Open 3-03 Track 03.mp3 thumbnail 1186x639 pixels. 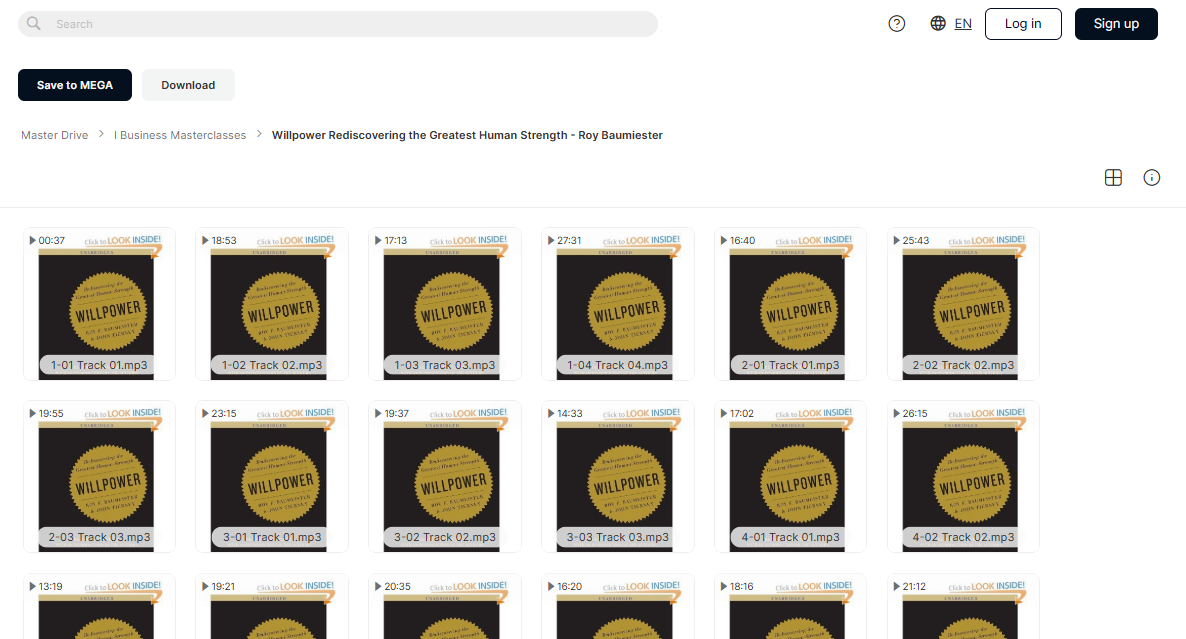[x=618, y=476]
